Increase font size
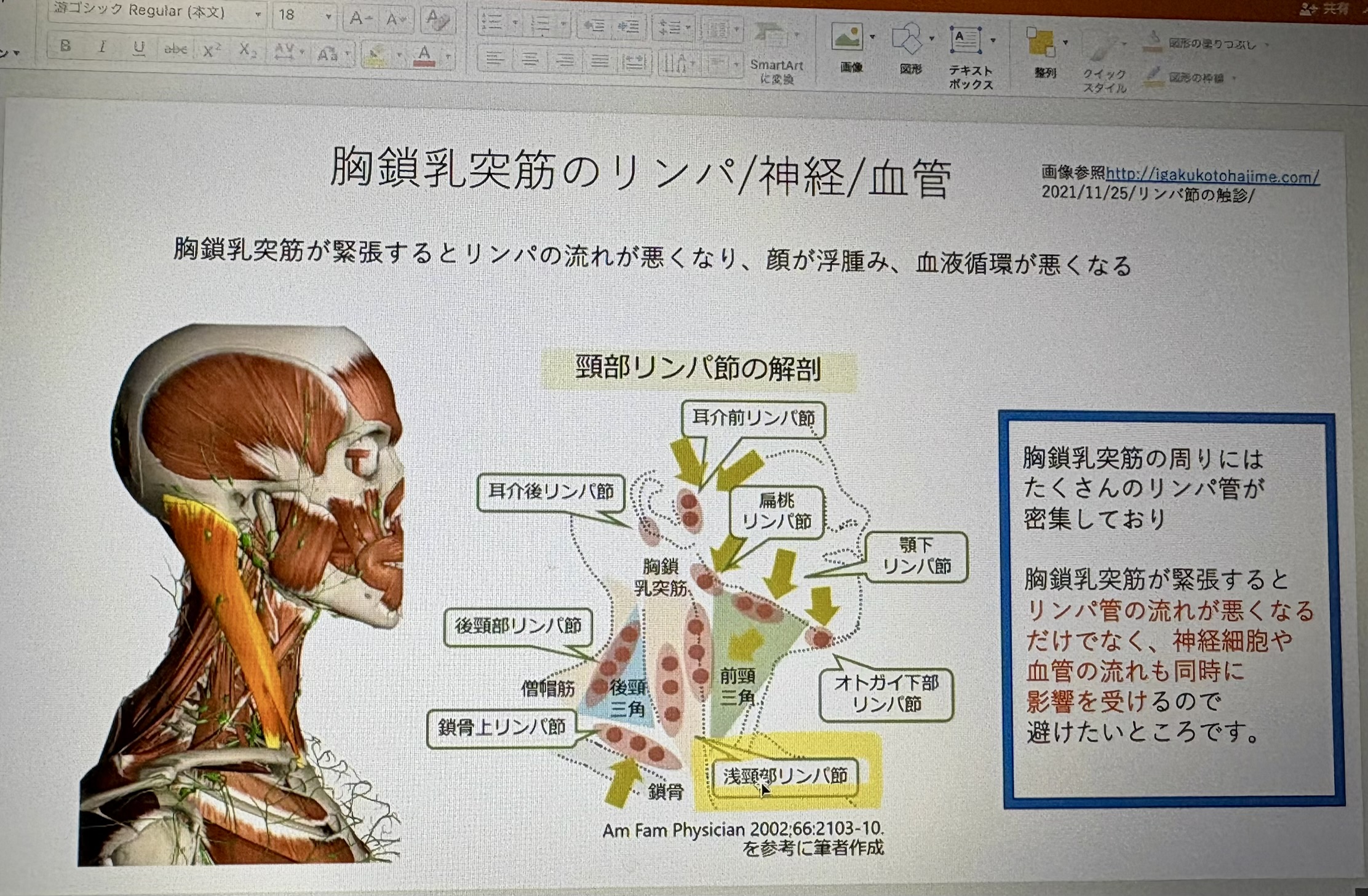 coord(359,18)
